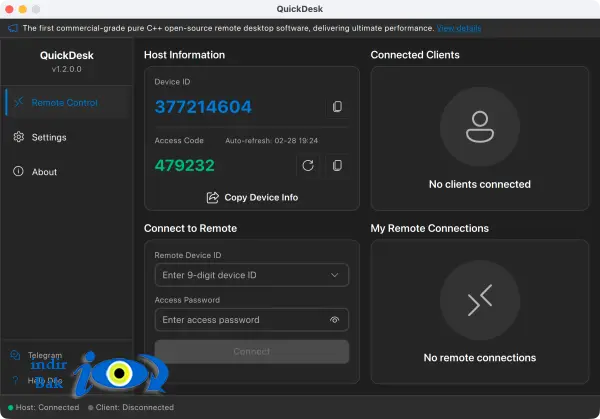Expand the Remote Device ID dropdown chevron
The image size is (600, 419).
[x=334, y=275]
